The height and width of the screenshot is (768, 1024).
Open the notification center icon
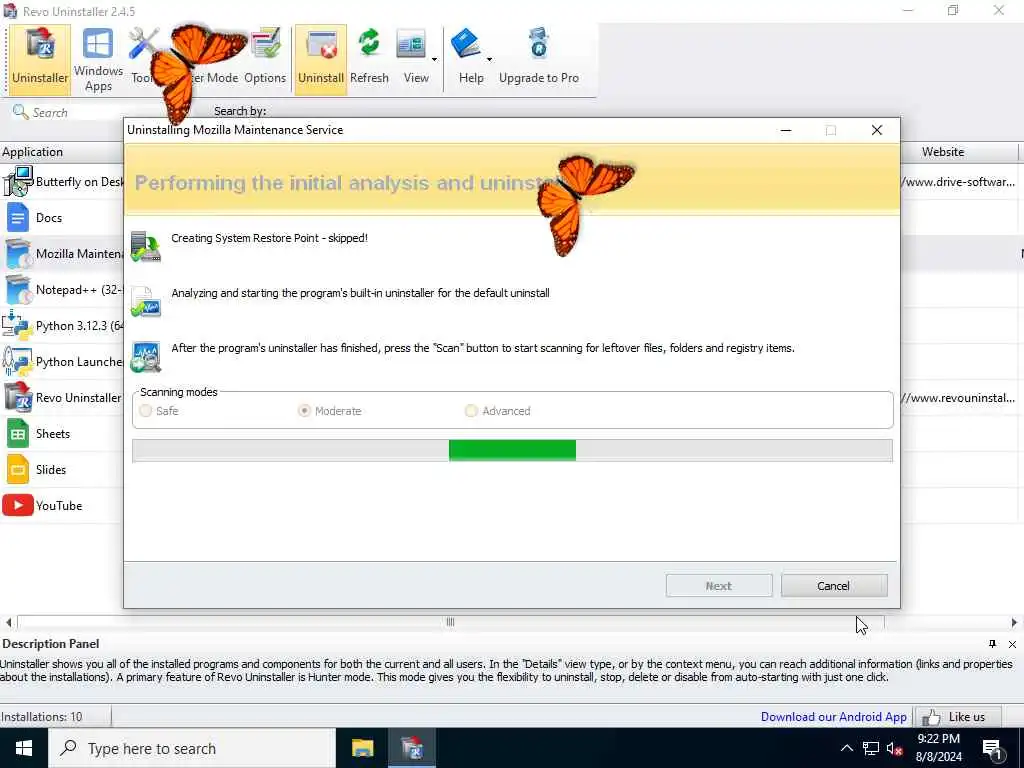pos(992,749)
